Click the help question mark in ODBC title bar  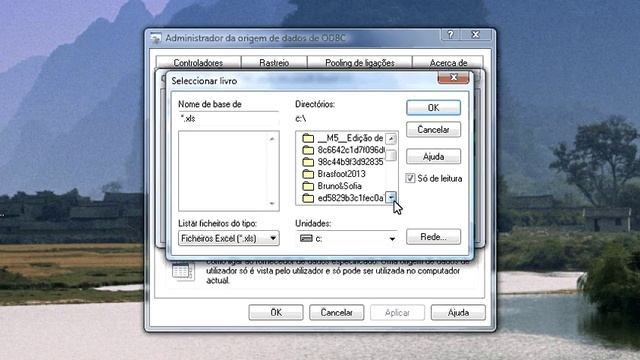pyautogui.click(x=451, y=35)
